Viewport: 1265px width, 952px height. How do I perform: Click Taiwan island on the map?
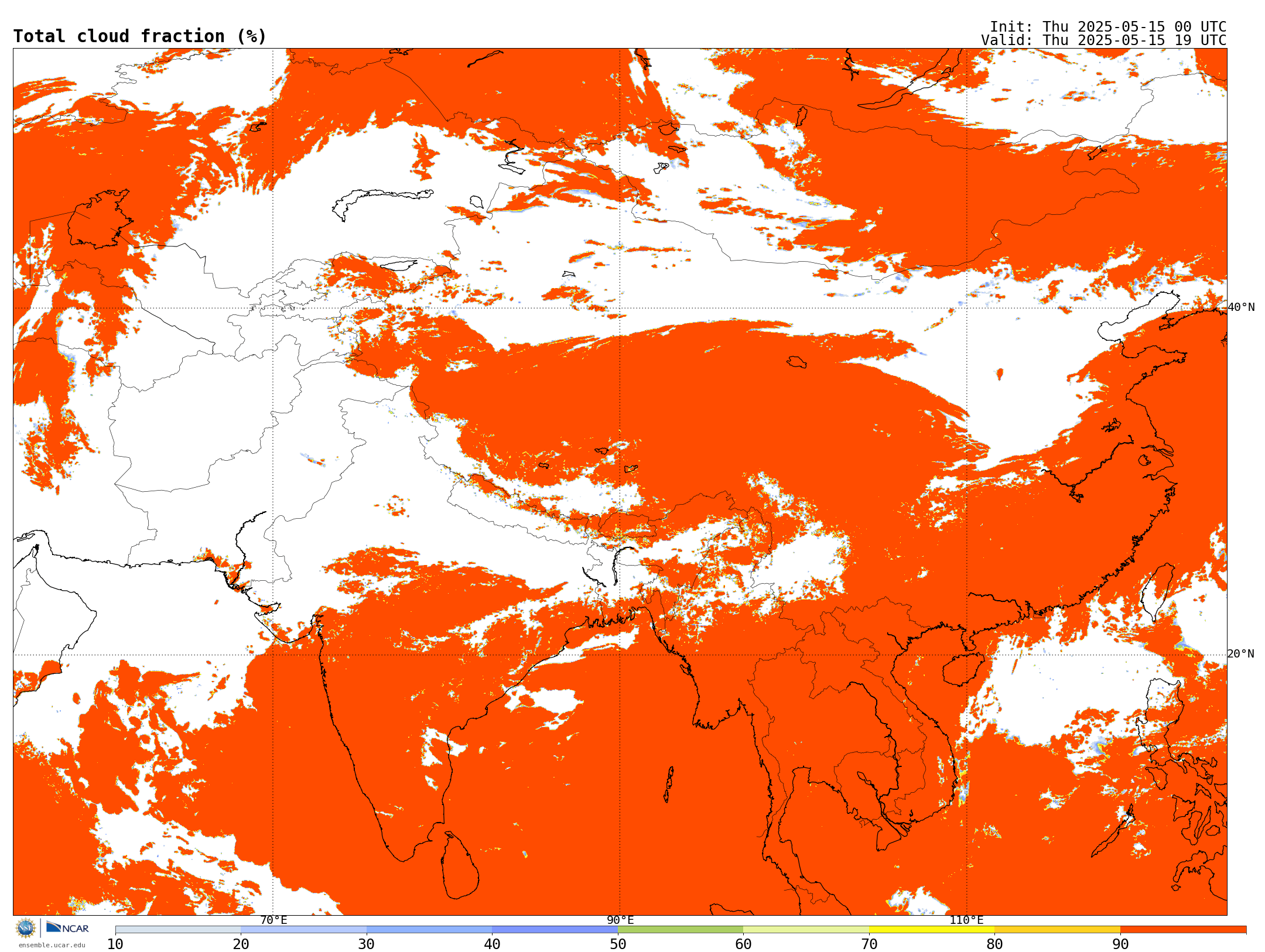coord(1158,591)
